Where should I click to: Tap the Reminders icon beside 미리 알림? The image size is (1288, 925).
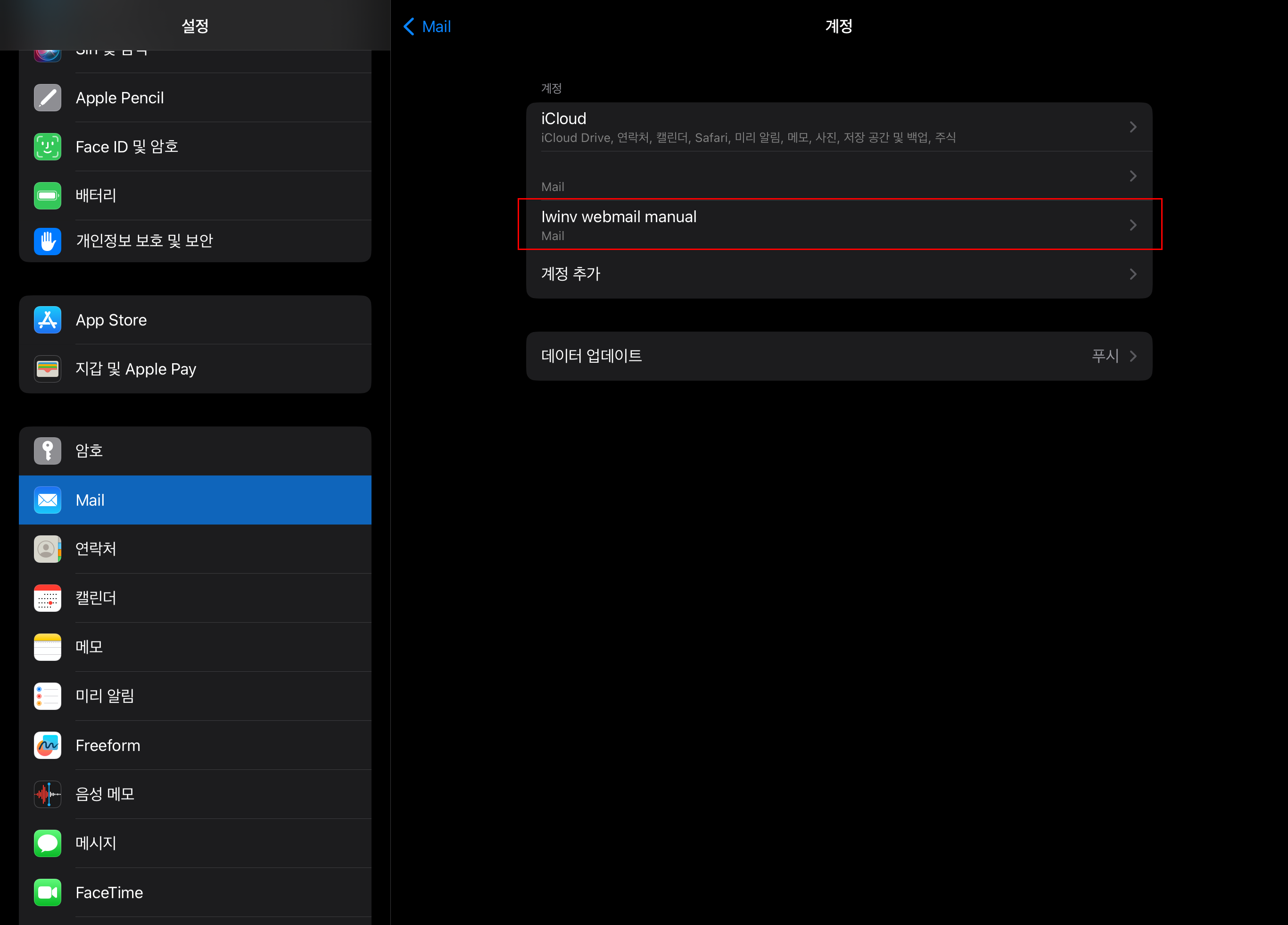click(x=48, y=696)
